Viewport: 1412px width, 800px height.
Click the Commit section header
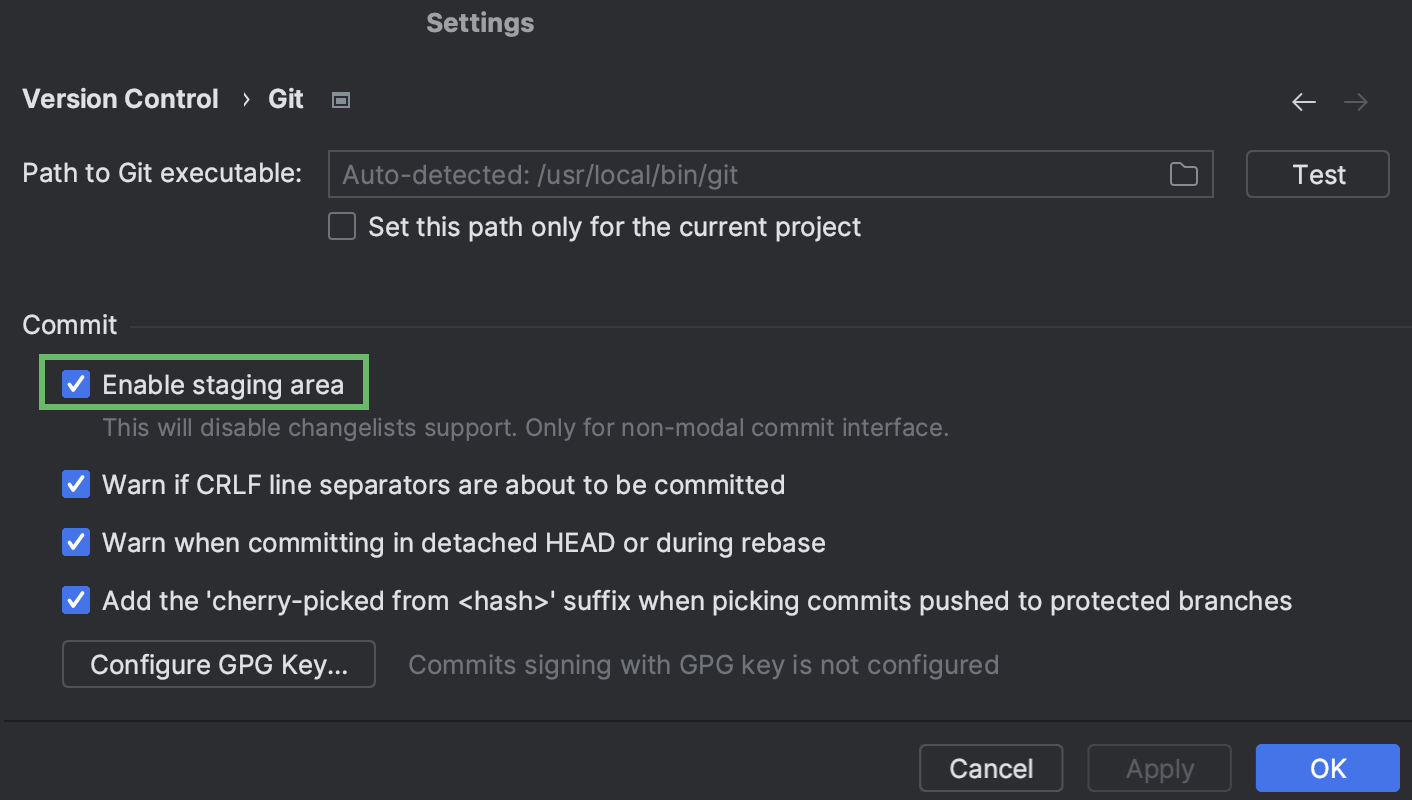pos(69,324)
